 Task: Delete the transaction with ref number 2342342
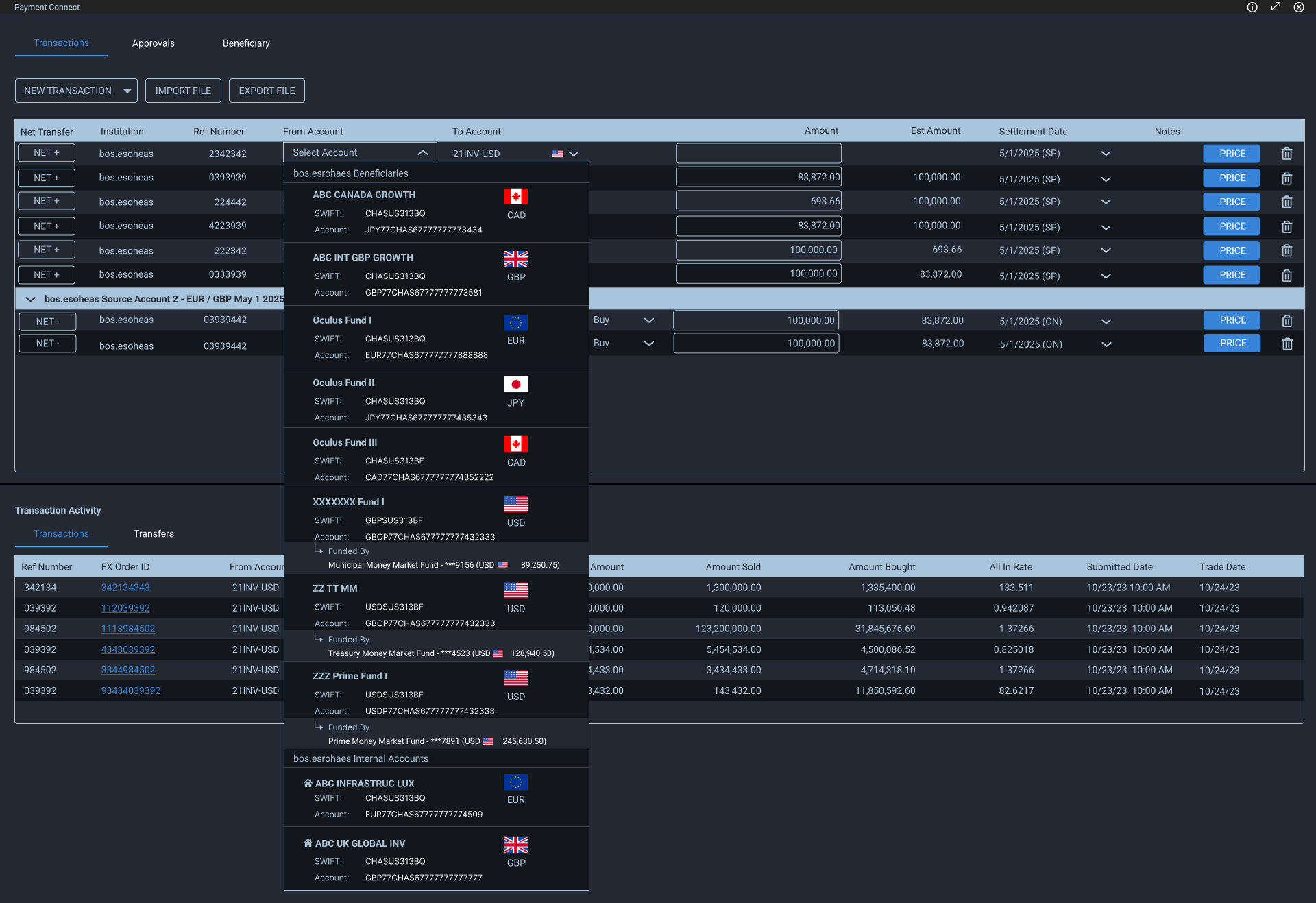1287,154
